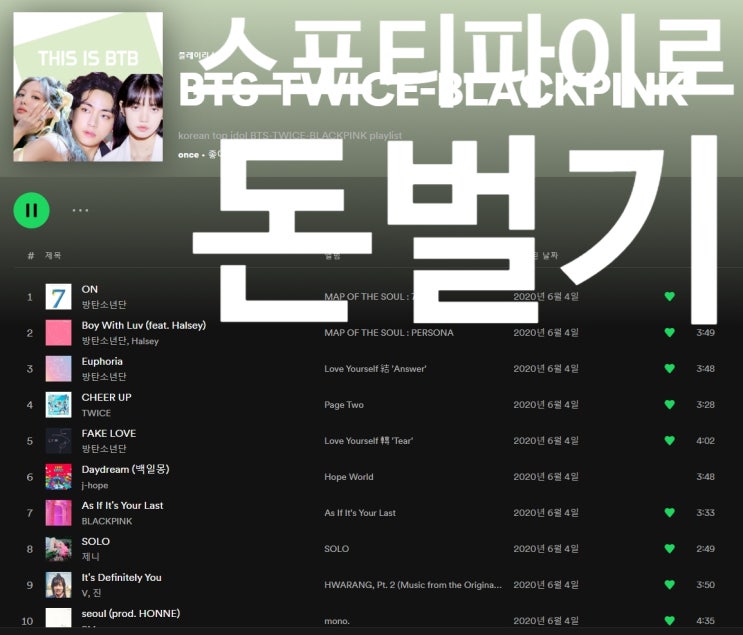743x635 pixels.
Task: Sort by # column header
Action: (31, 255)
